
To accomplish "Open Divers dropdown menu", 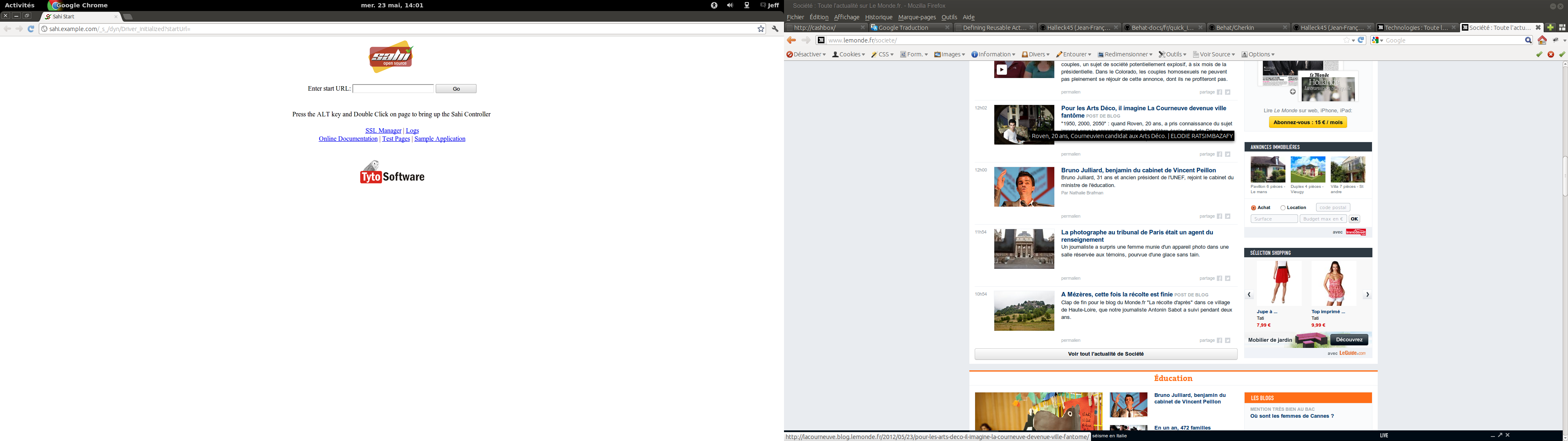I will [x=1036, y=54].
